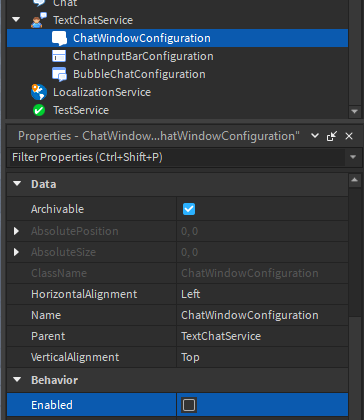Click the partially visible Chat service icon
The width and height of the screenshot is (364, 420).
point(39,3)
